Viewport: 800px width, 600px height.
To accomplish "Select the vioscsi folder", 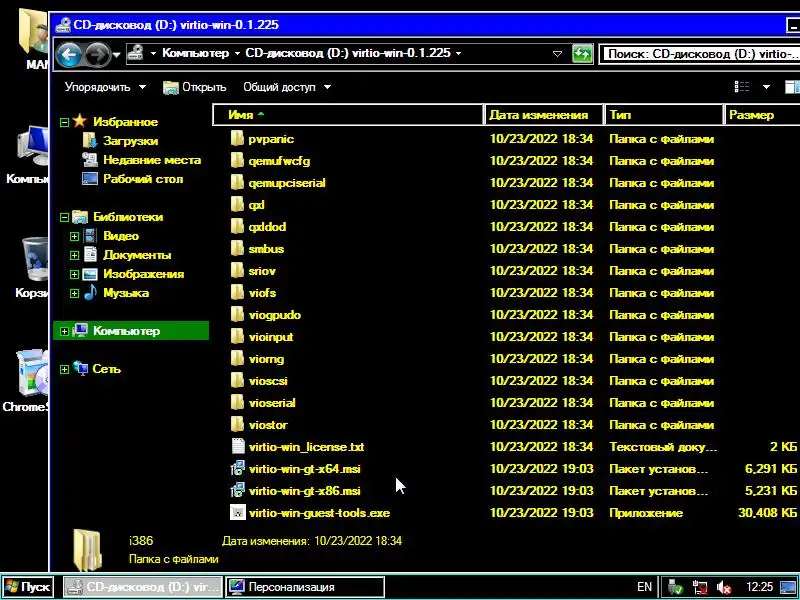I will point(268,381).
